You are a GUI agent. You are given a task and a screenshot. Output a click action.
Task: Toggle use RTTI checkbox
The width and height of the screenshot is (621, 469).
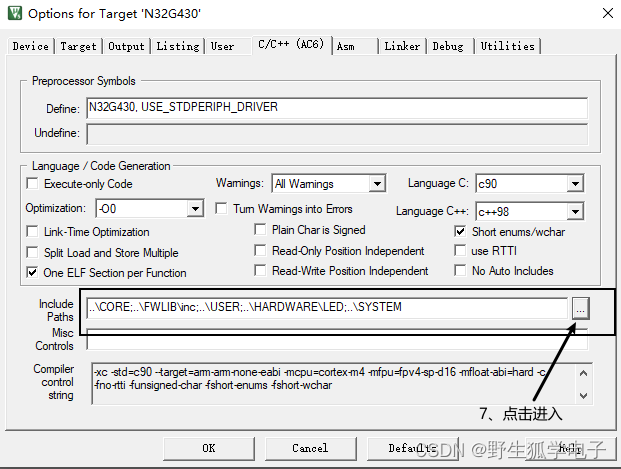tap(460, 250)
